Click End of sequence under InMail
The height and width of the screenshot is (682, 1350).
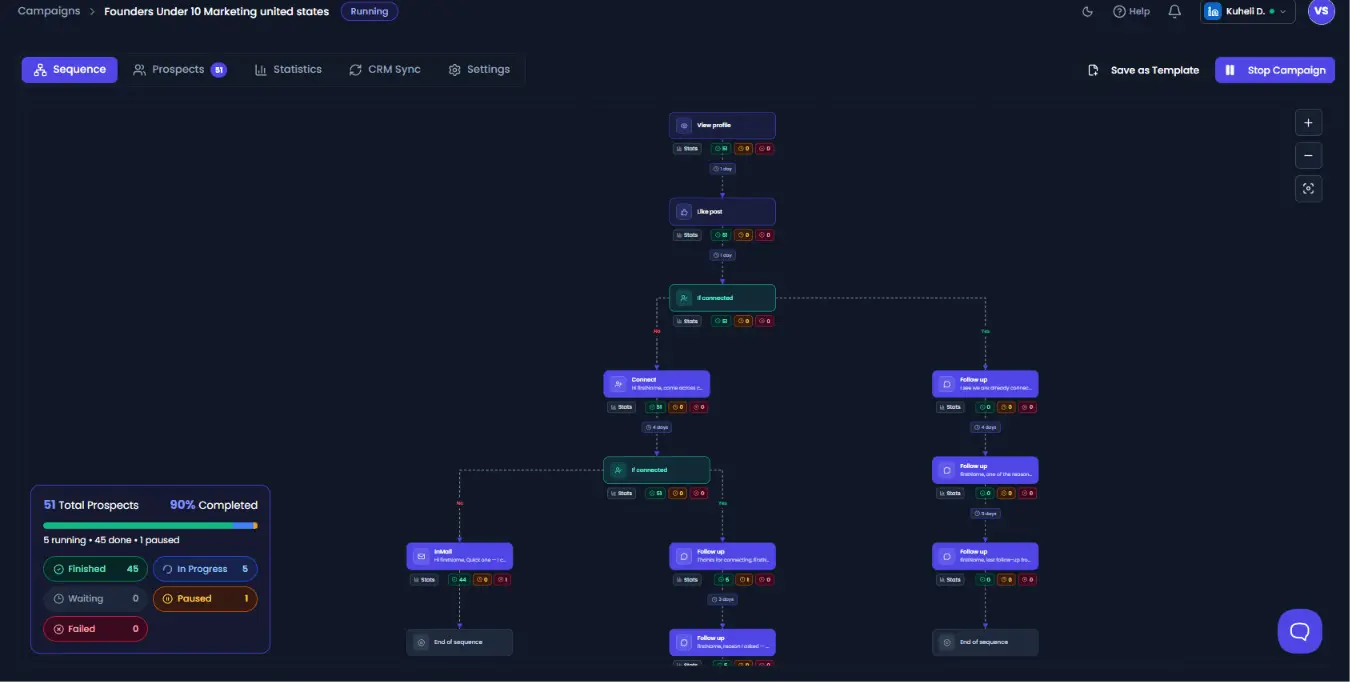click(459, 642)
